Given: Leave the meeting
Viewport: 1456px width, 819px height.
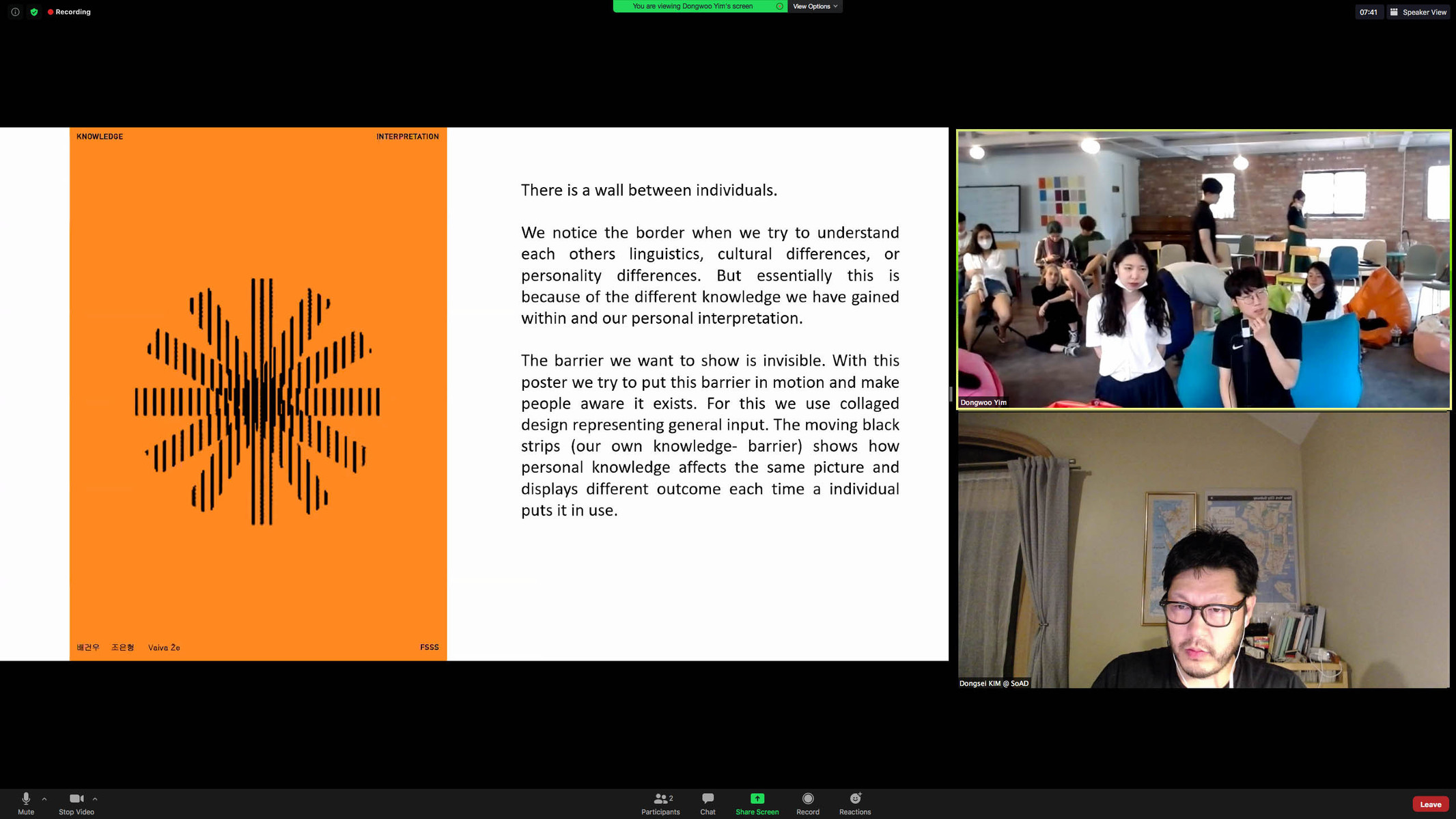Looking at the screenshot, I should (1430, 804).
